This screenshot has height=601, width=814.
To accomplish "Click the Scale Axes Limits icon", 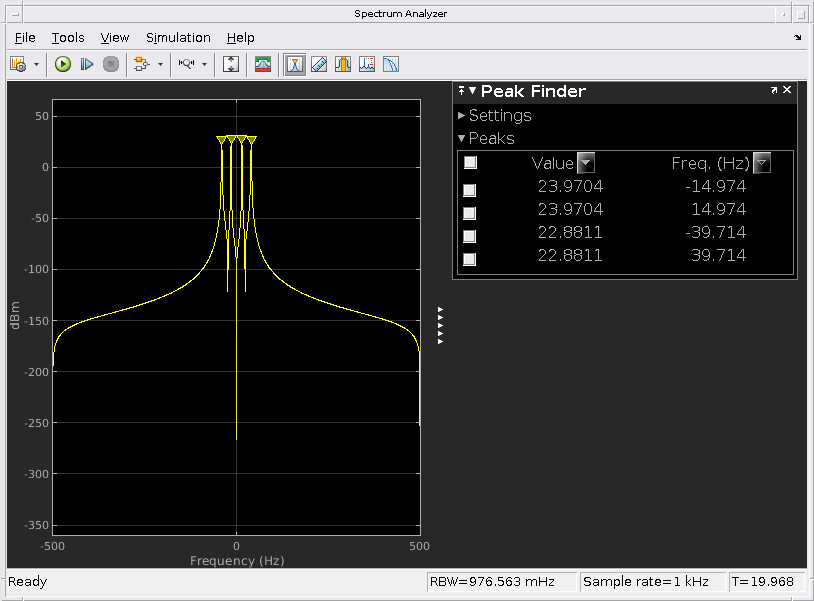I will point(231,64).
